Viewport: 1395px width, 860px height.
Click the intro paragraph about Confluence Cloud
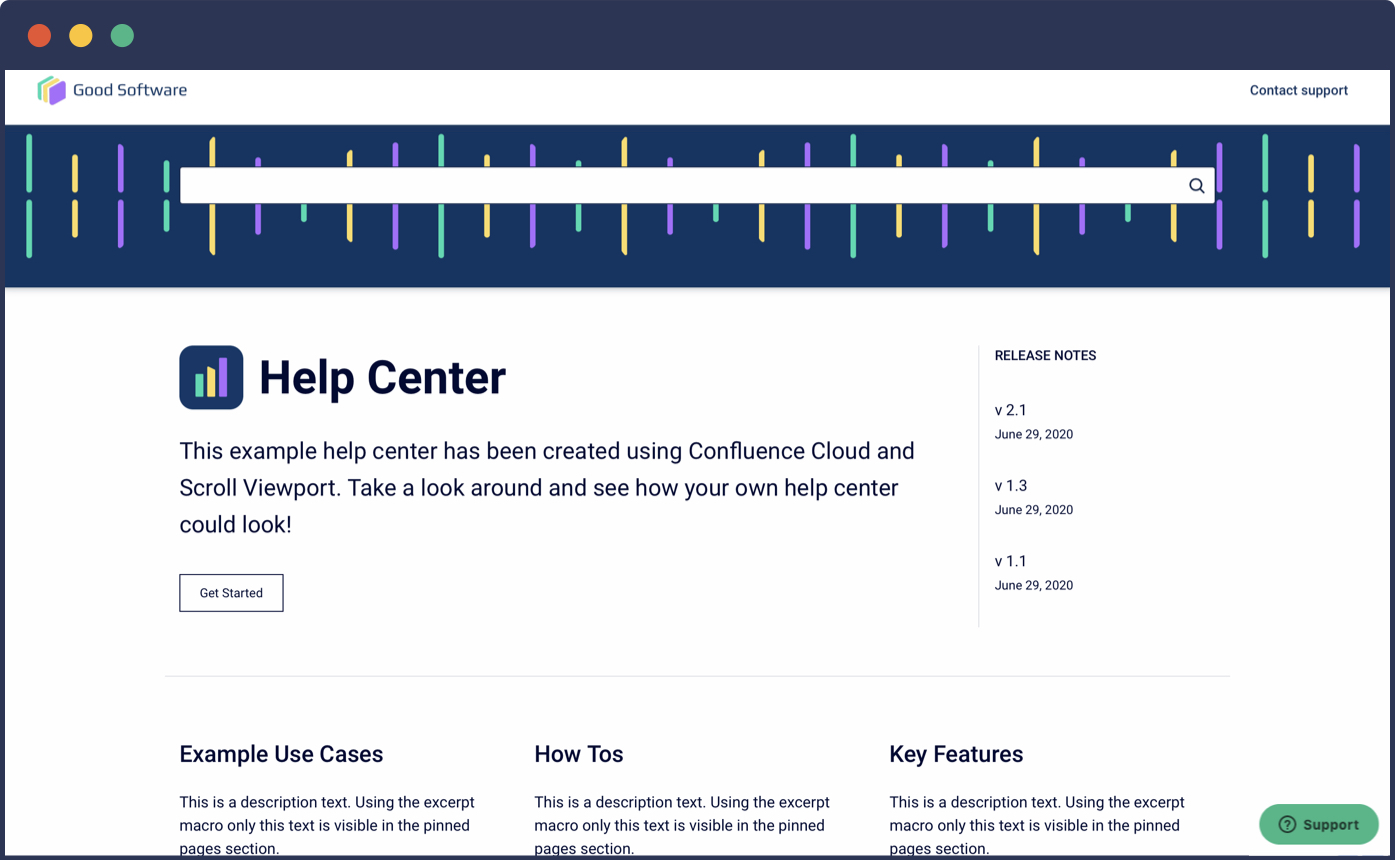pyautogui.click(x=547, y=488)
